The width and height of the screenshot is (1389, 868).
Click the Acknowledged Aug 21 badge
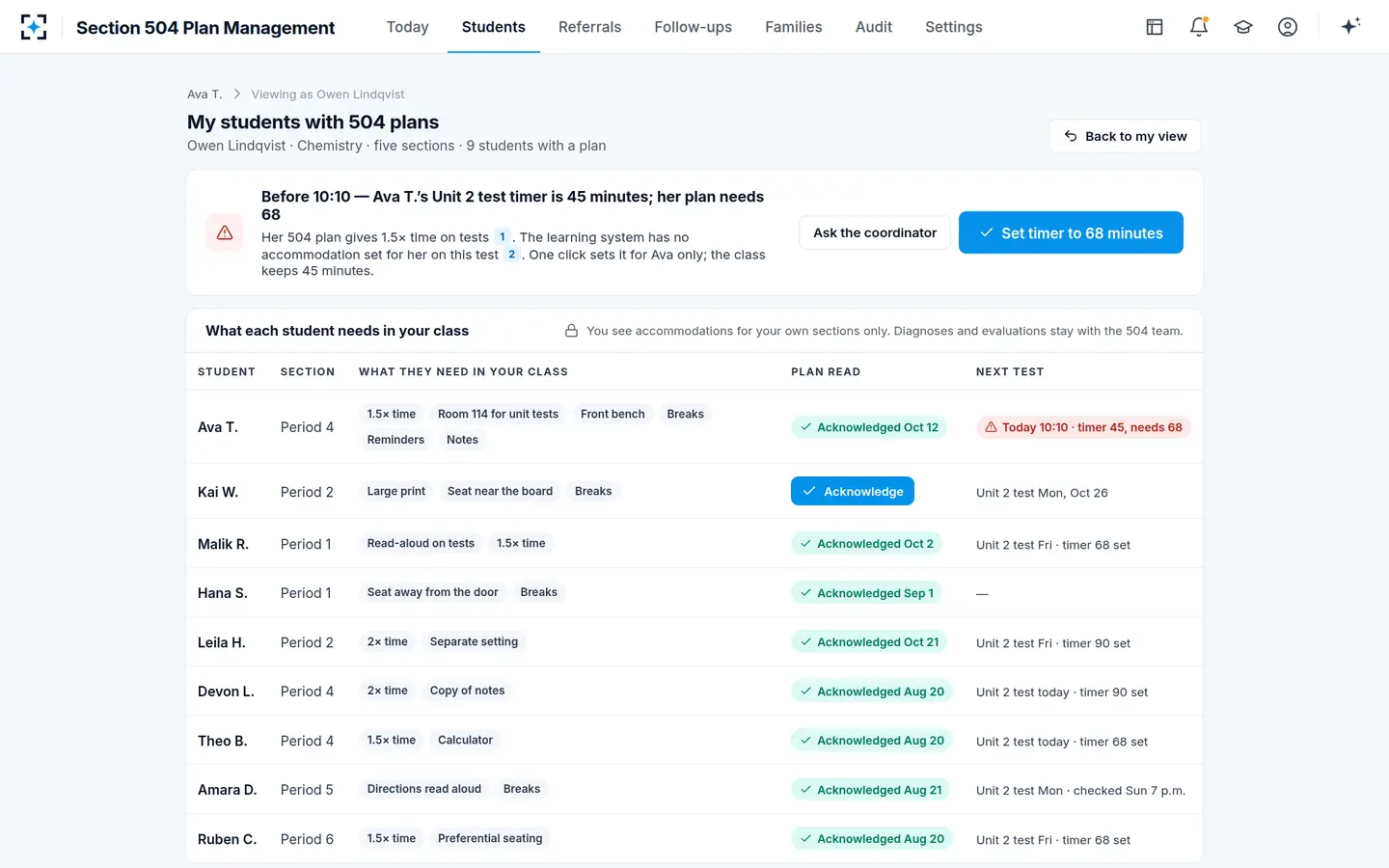pyautogui.click(x=870, y=790)
